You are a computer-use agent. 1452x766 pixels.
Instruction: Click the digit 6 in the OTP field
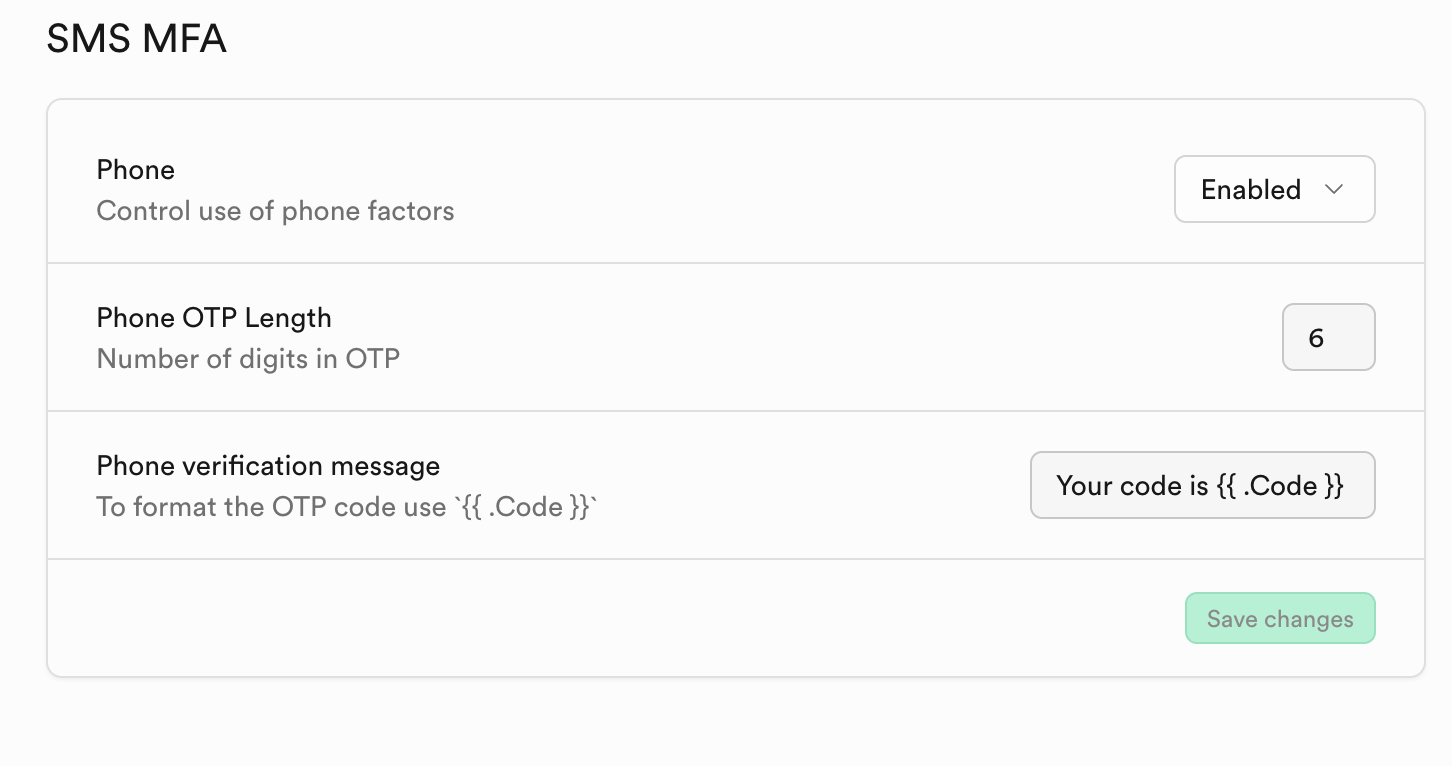1316,339
